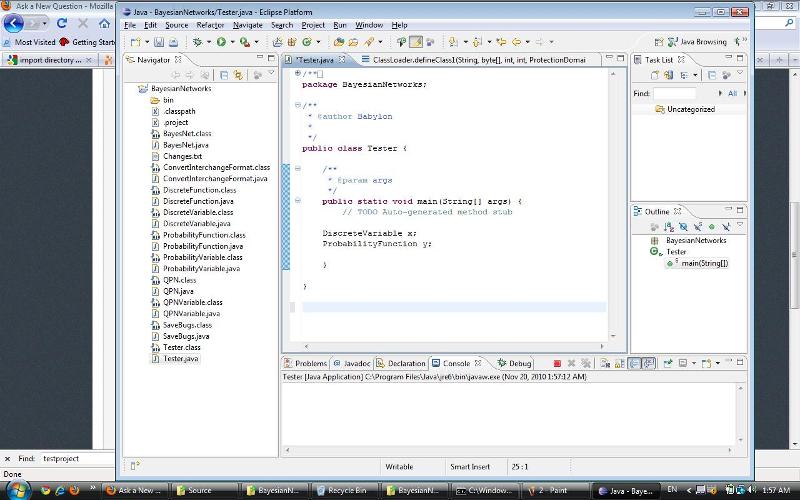Open Display Selected Console dropdown arrow
This screenshot has width=800, height=500.
[694, 363]
